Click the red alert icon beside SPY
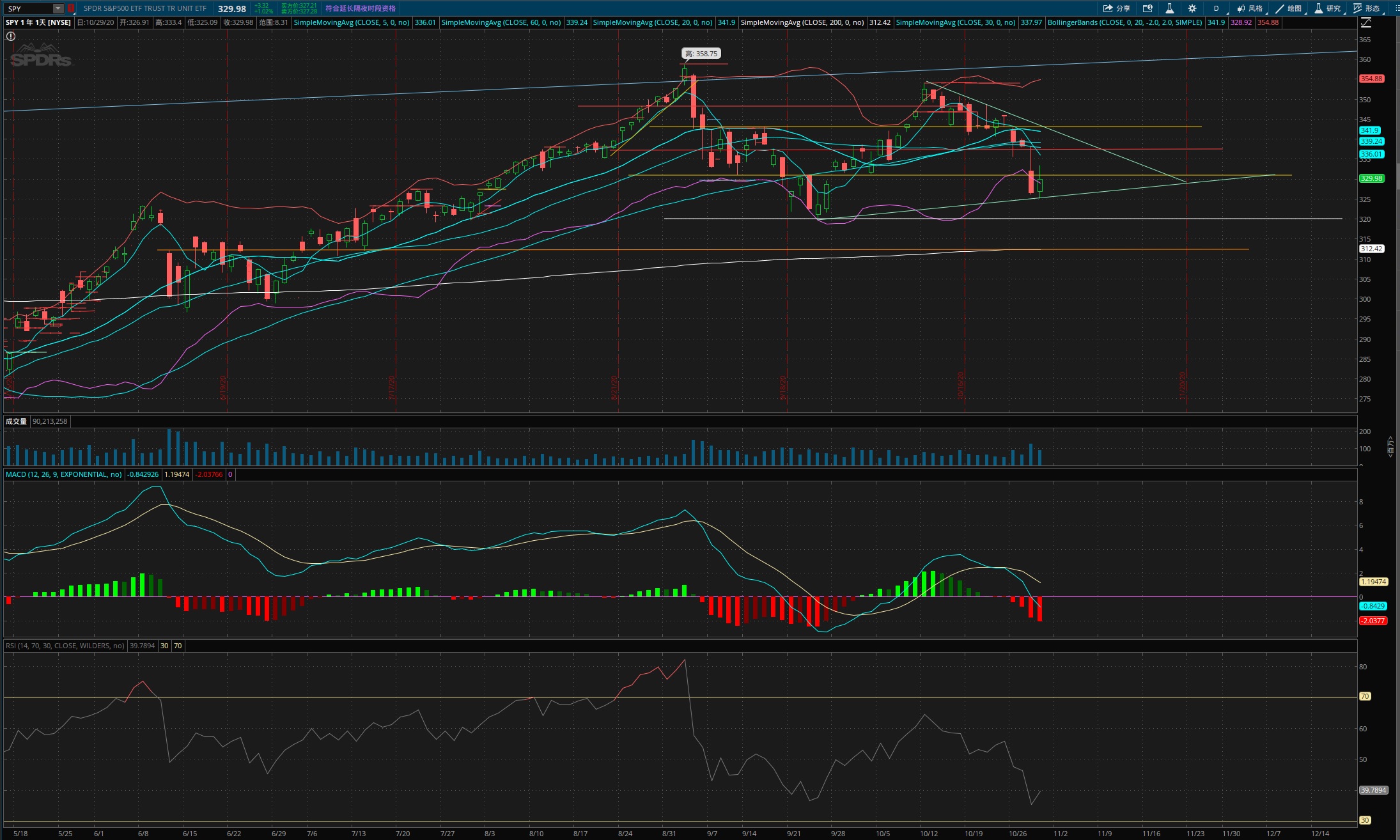Screen dimensions: 1400x840 [x=71, y=8]
